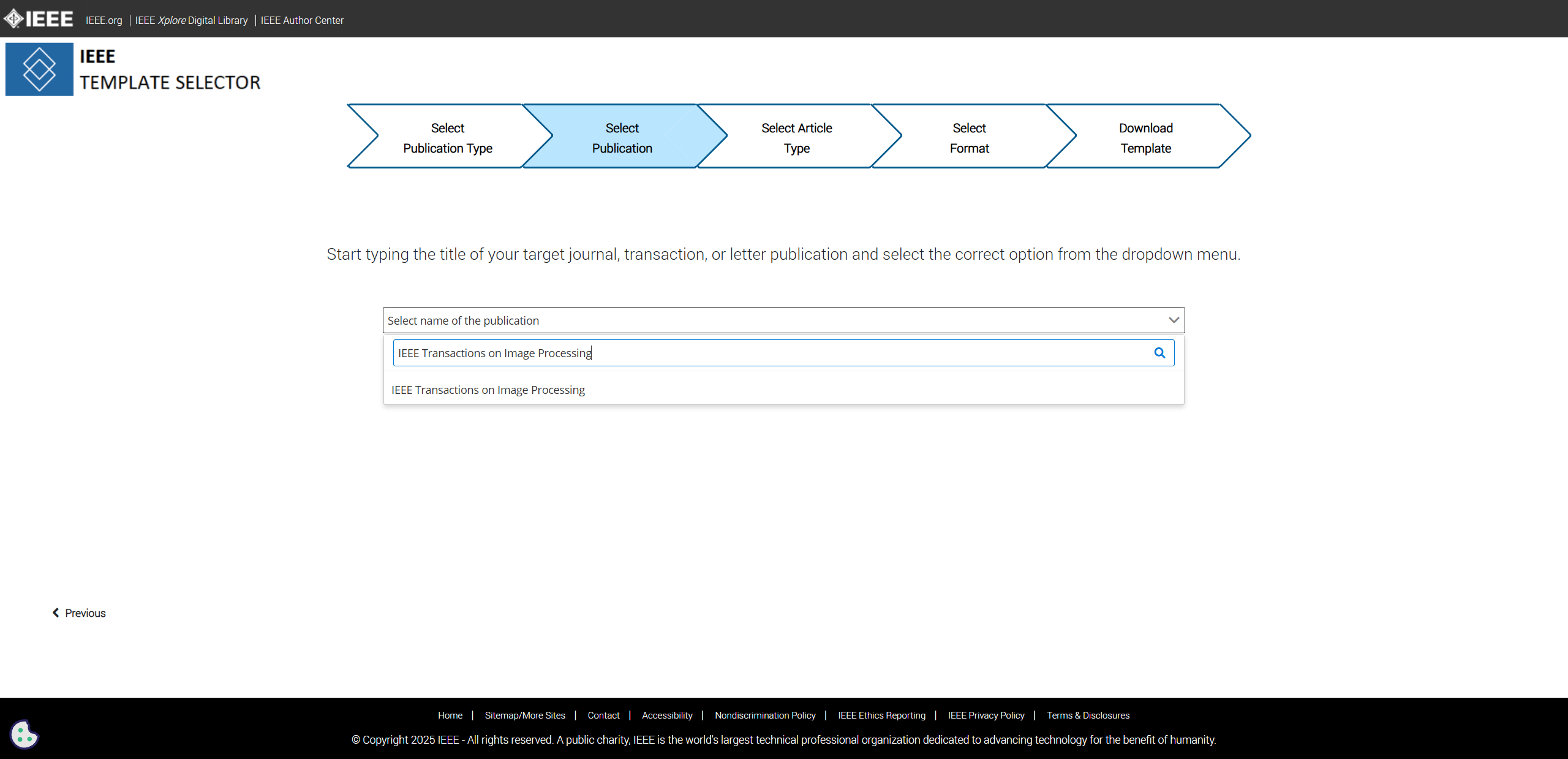Go to Download Template step
Screen dimensions: 1568x759
[1145, 138]
